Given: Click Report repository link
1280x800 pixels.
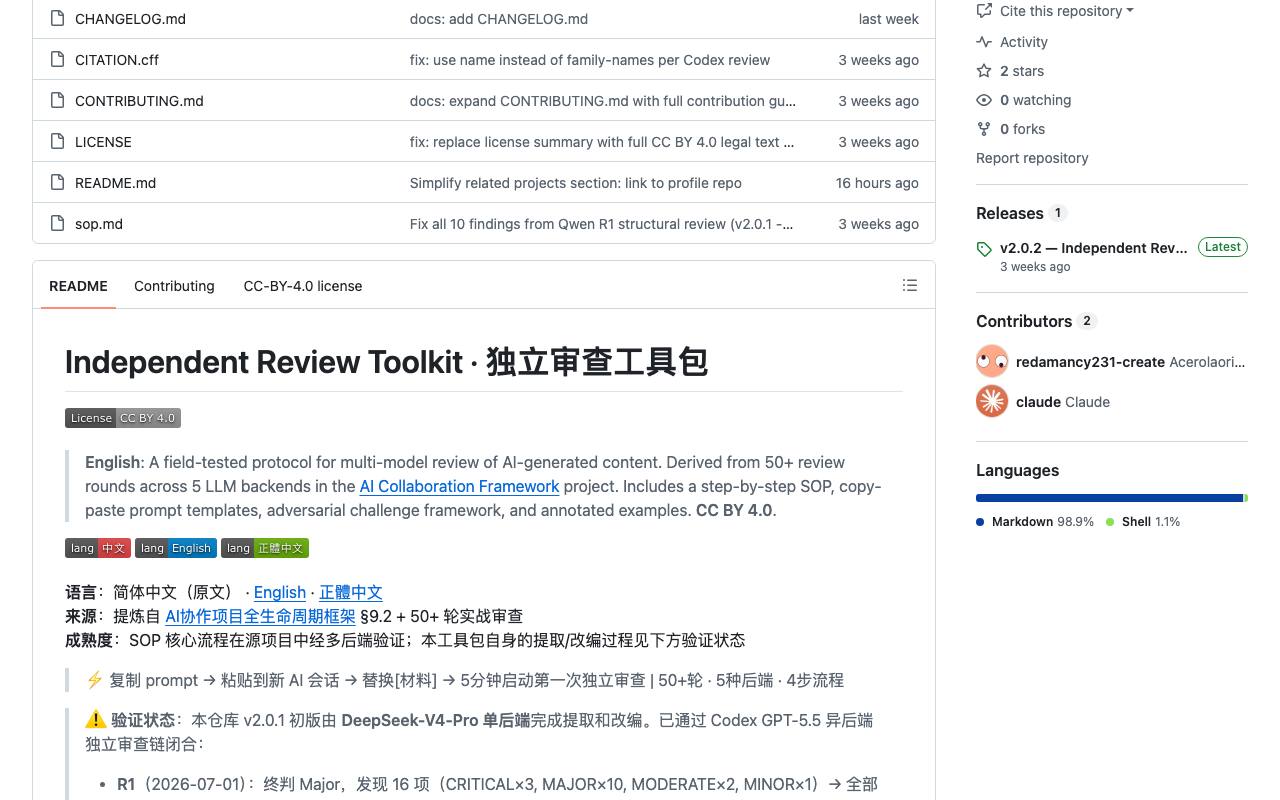Looking at the screenshot, I should (1032, 158).
